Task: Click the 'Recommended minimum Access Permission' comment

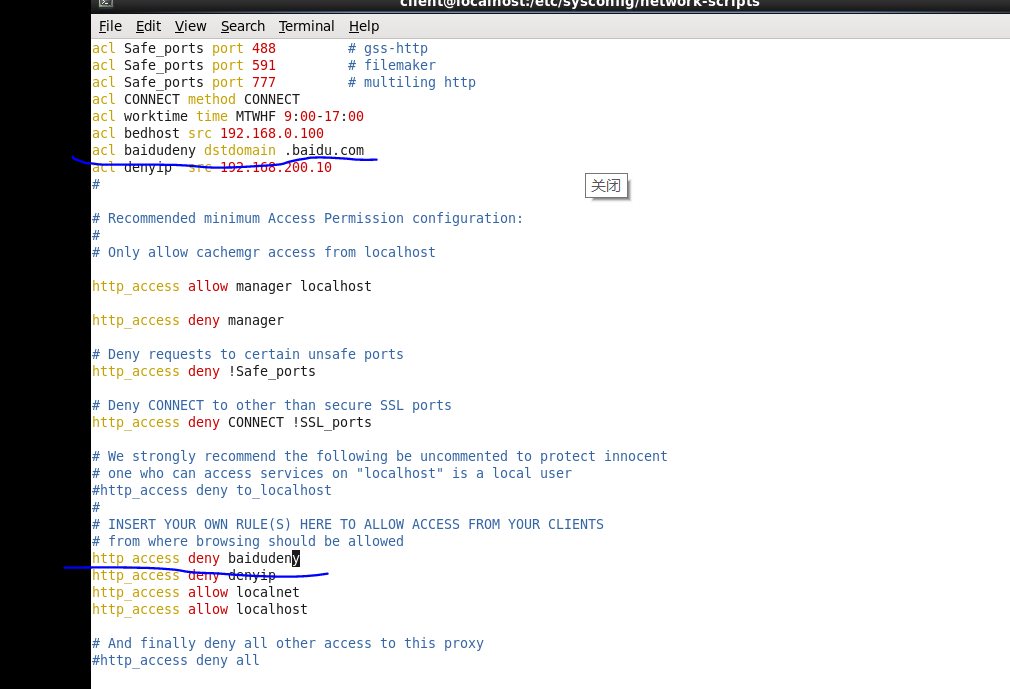Action: (x=308, y=218)
